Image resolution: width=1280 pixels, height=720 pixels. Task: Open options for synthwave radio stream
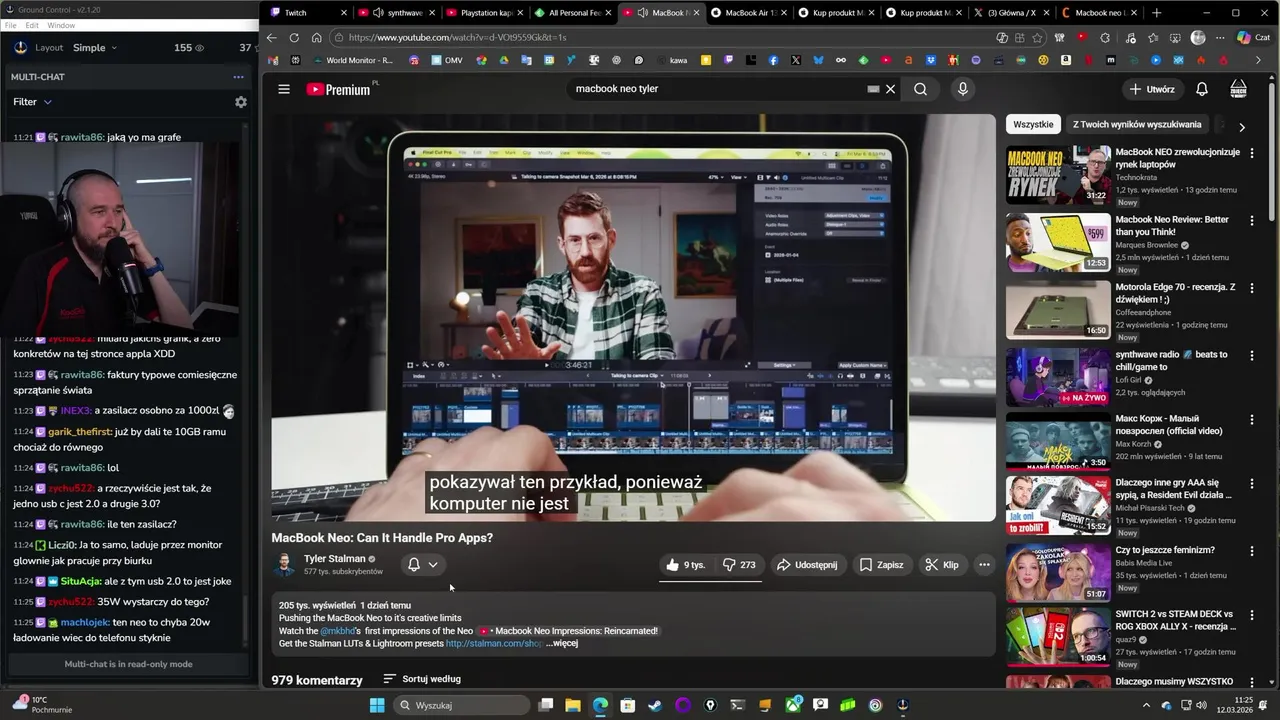coord(1251,355)
